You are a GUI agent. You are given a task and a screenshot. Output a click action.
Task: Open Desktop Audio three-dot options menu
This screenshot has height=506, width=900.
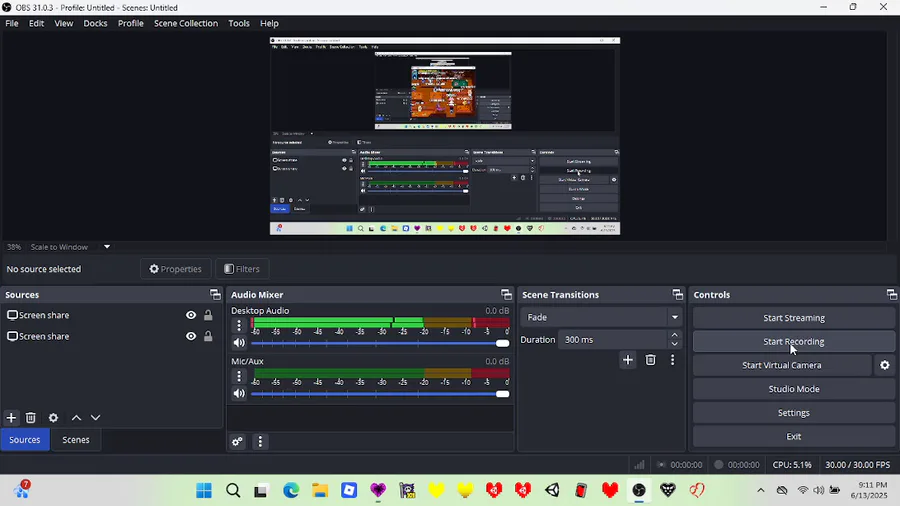point(239,325)
